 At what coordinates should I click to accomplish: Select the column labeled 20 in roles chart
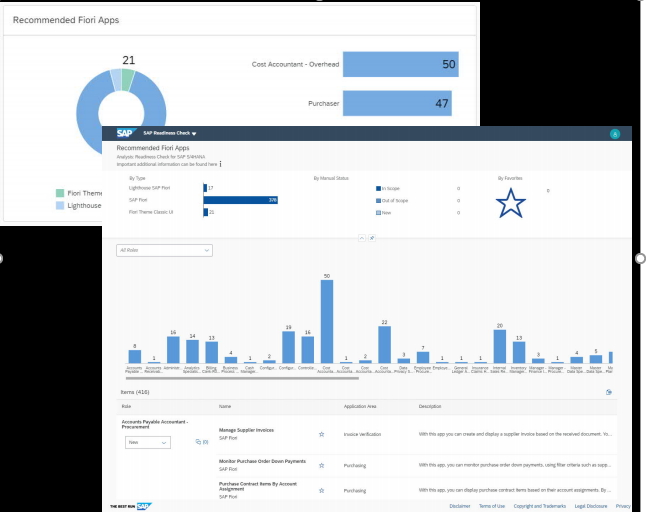tap(500, 346)
